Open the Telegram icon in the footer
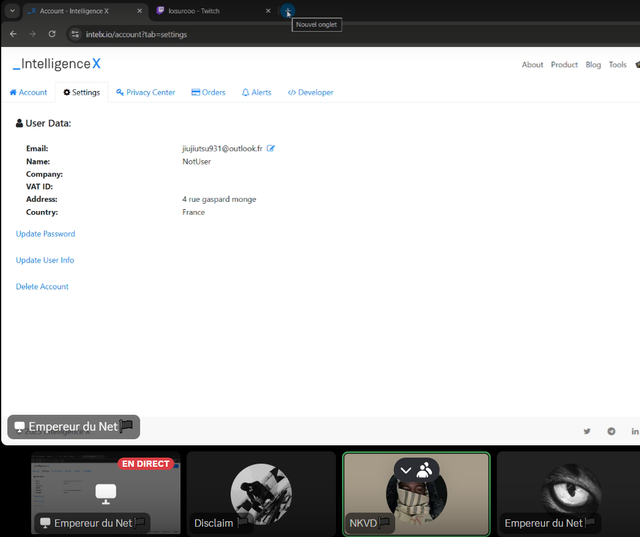Image resolution: width=640 pixels, height=537 pixels. 611,431
